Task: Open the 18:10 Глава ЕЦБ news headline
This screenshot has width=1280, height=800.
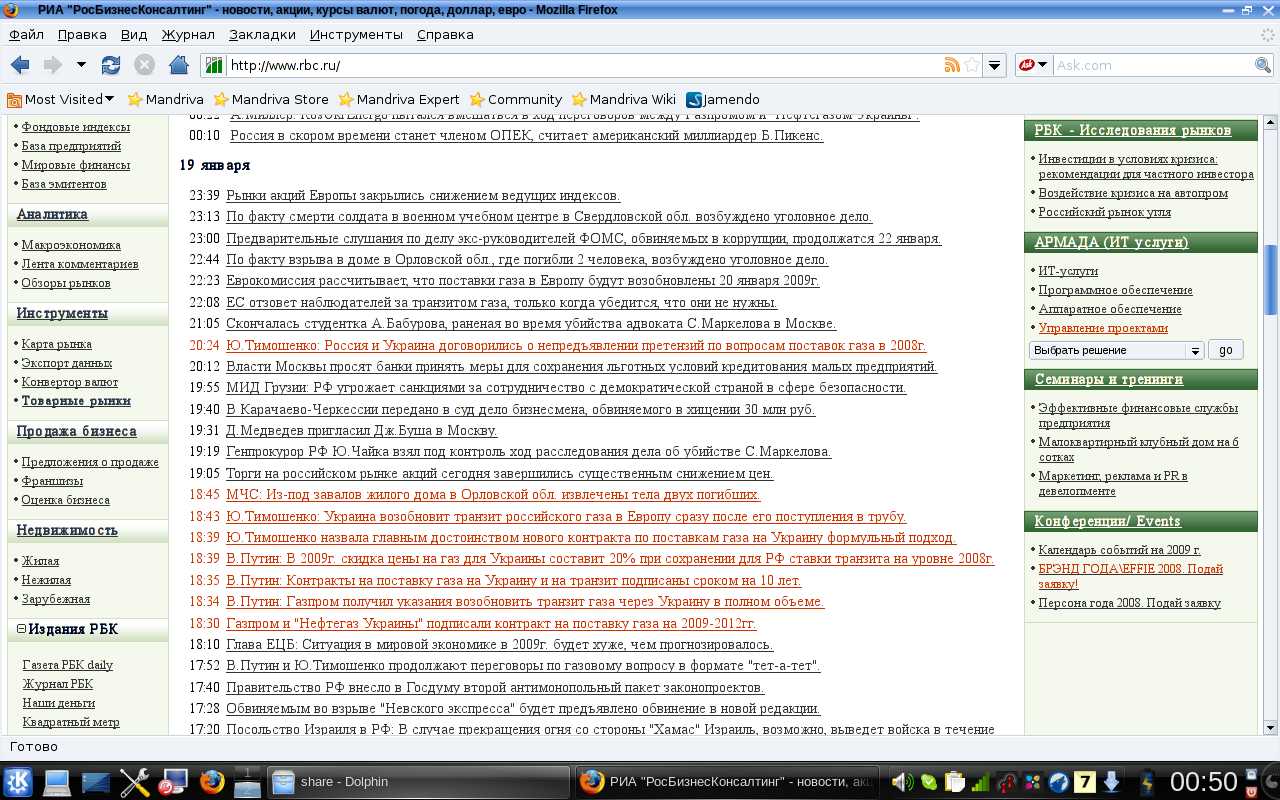Action: tap(499, 644)
